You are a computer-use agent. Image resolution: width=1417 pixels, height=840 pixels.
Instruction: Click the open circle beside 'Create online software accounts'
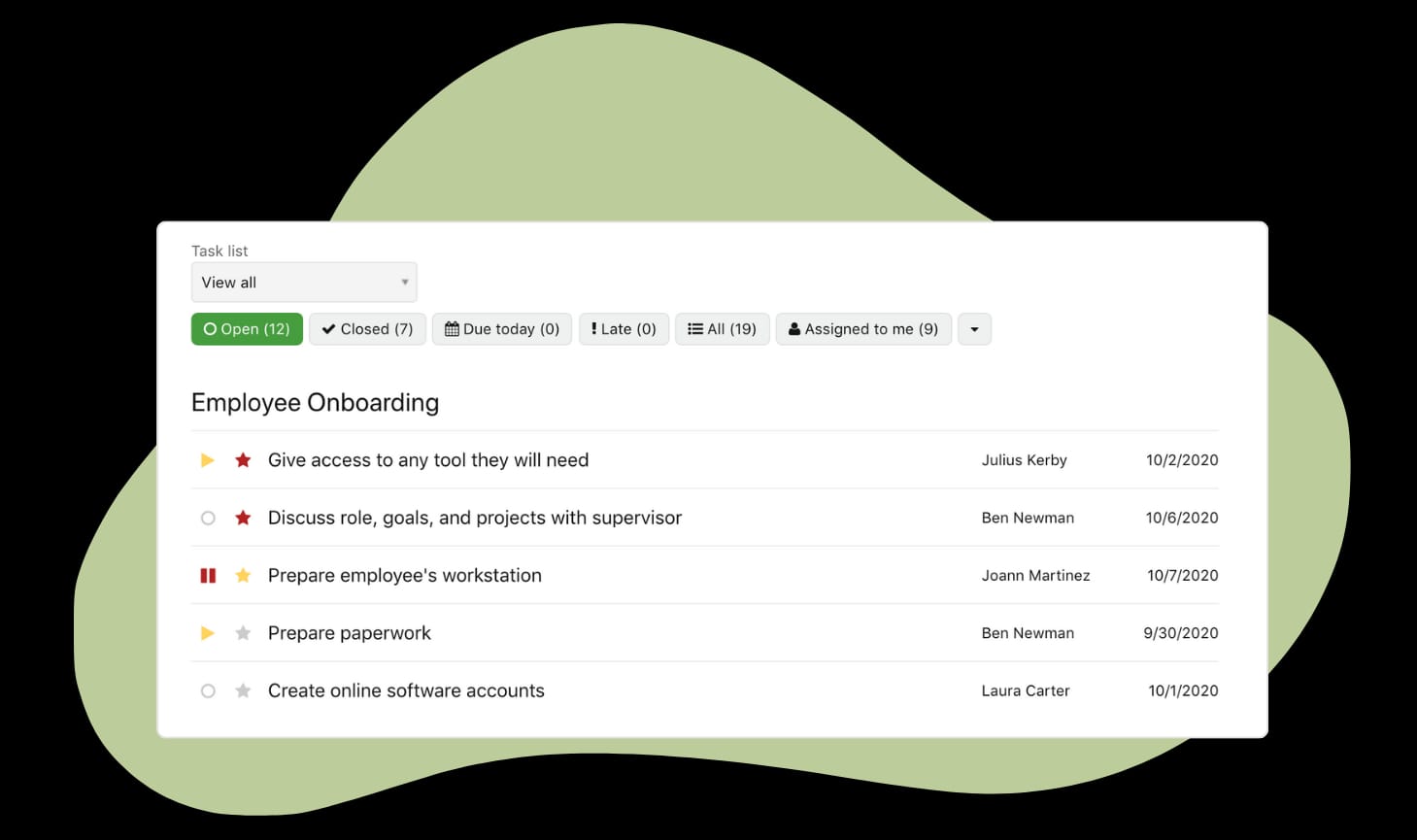click(x=207, y=690)
